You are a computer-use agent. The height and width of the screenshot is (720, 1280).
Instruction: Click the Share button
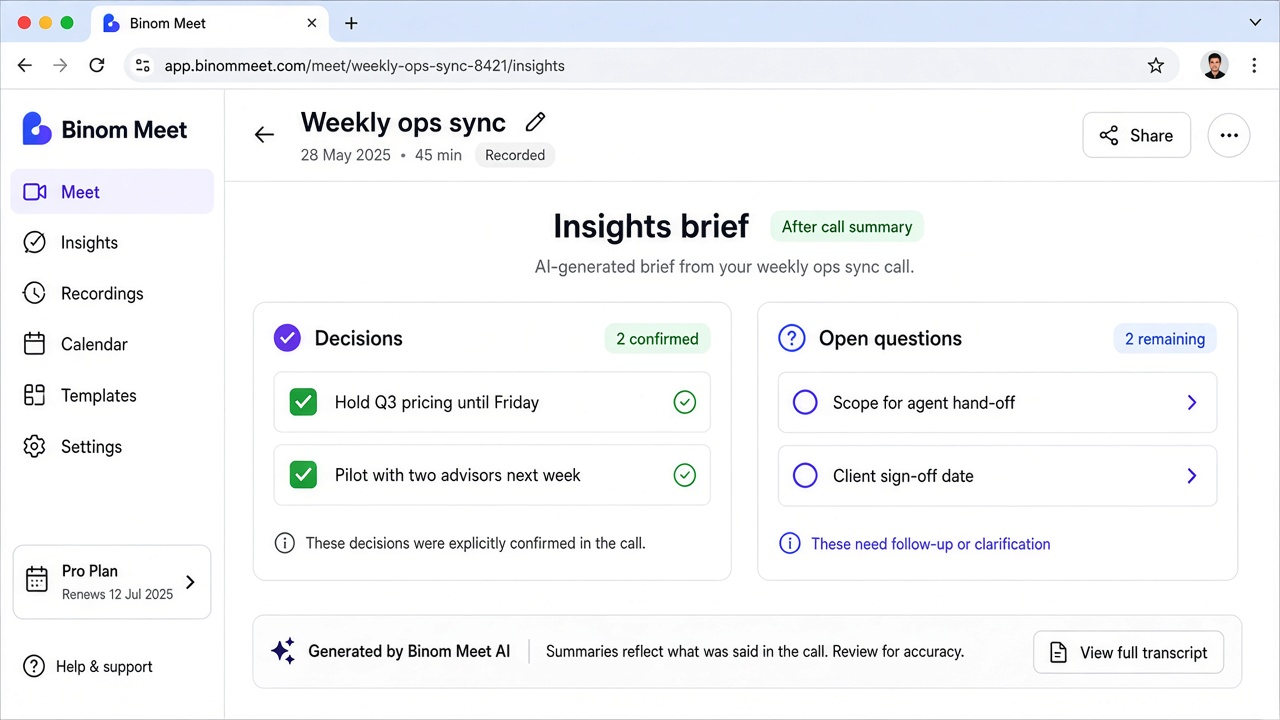1136,135
